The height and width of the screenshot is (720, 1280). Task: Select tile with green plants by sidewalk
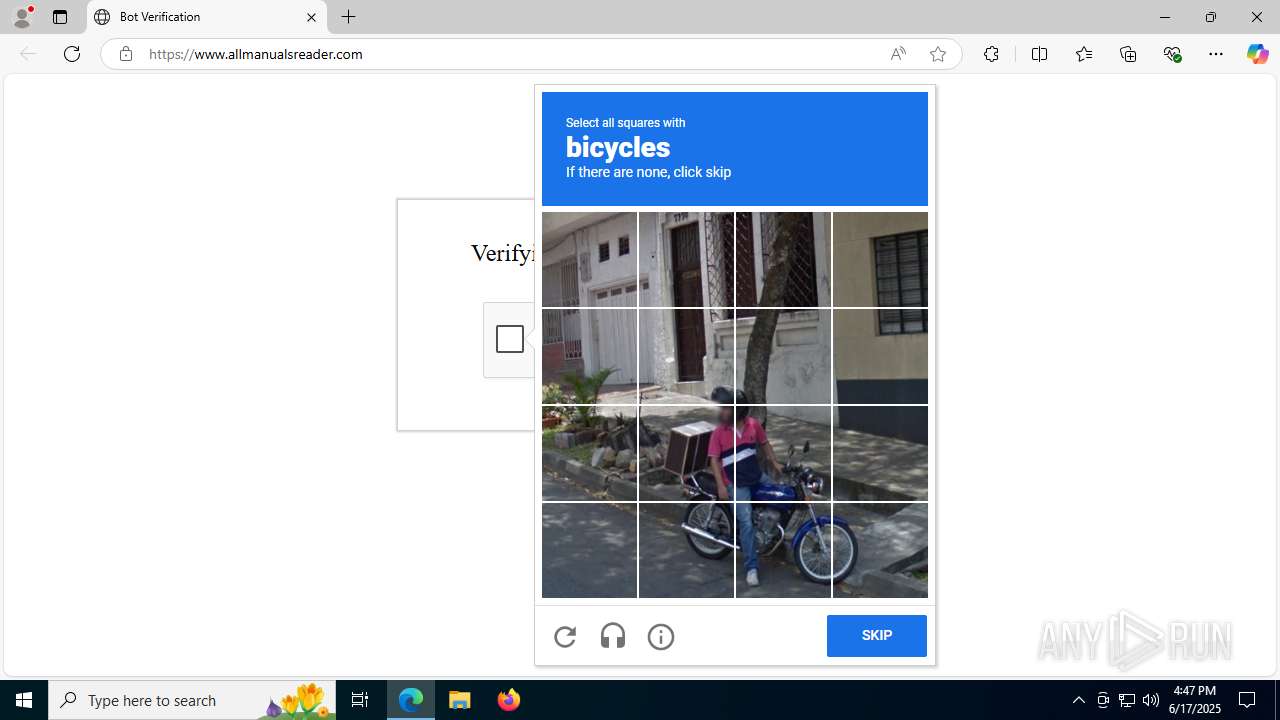589,453
